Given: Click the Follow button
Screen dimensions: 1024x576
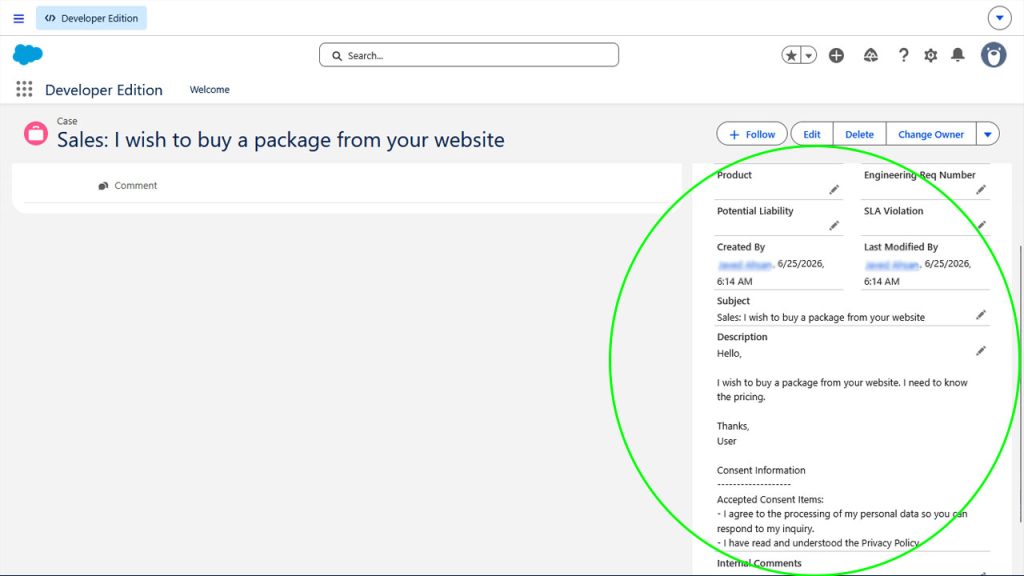Looking at the screenshot, I should pos(752,135).
